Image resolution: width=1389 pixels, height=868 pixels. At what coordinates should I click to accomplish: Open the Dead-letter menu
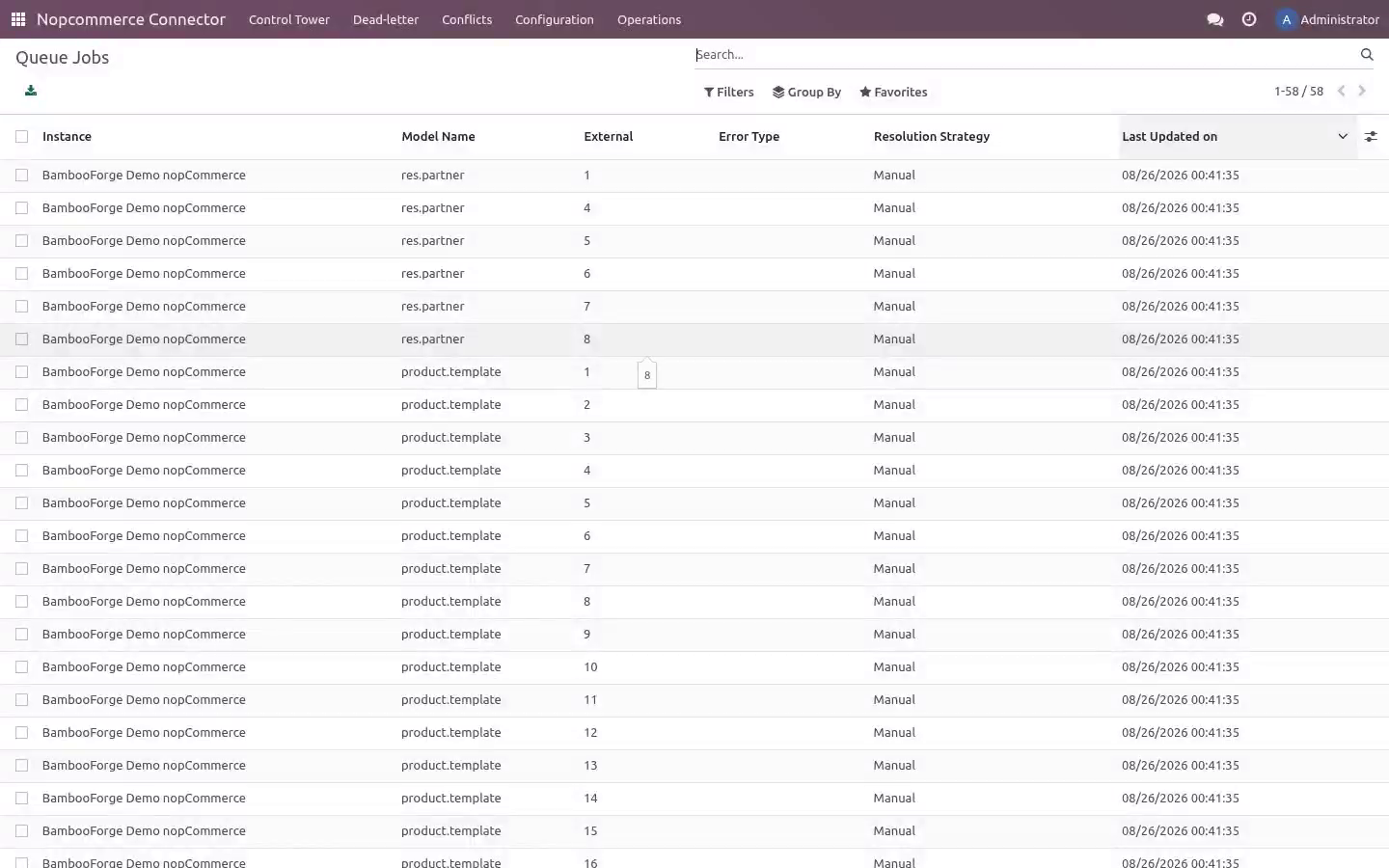[386, 19]
